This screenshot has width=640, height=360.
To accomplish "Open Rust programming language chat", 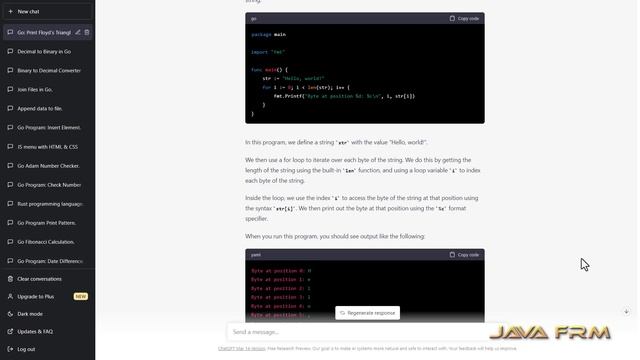I will (48, 204).
